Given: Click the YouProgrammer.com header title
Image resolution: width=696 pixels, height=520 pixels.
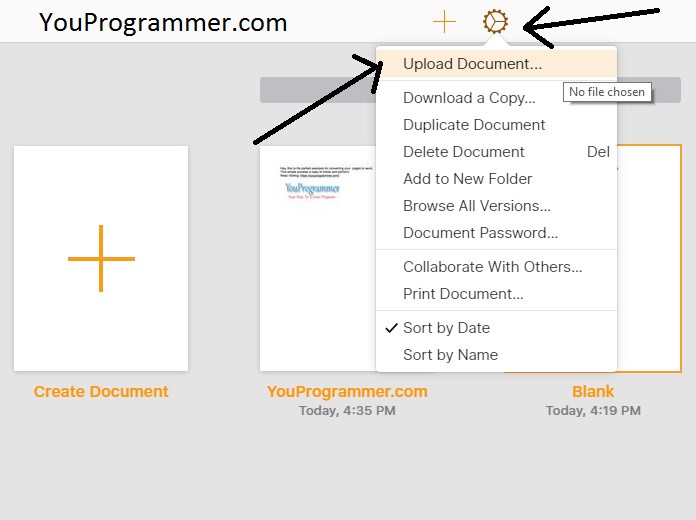Looking at the screenshot, I should click(x=163, y=22).
